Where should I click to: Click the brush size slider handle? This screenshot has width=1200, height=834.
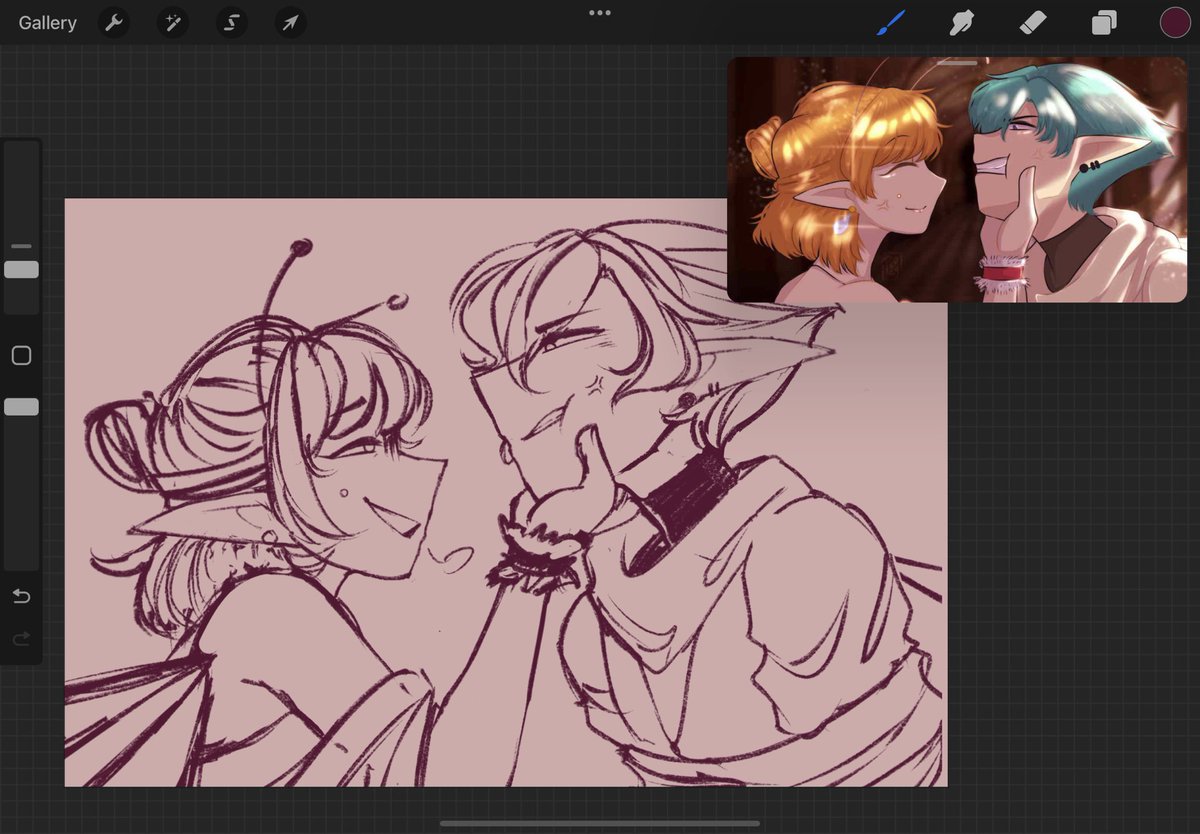(x=21, y=270)
